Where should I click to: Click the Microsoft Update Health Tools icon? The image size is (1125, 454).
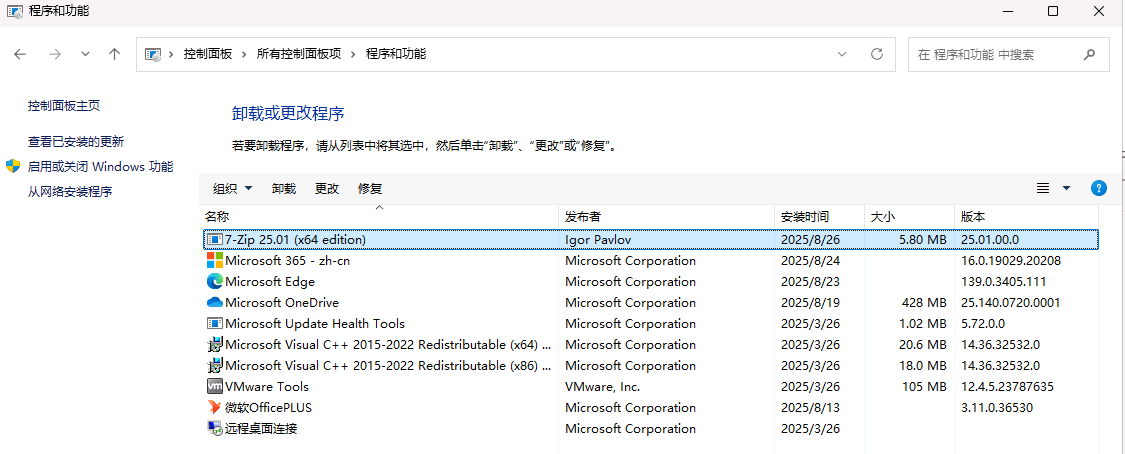coord(215,323)
